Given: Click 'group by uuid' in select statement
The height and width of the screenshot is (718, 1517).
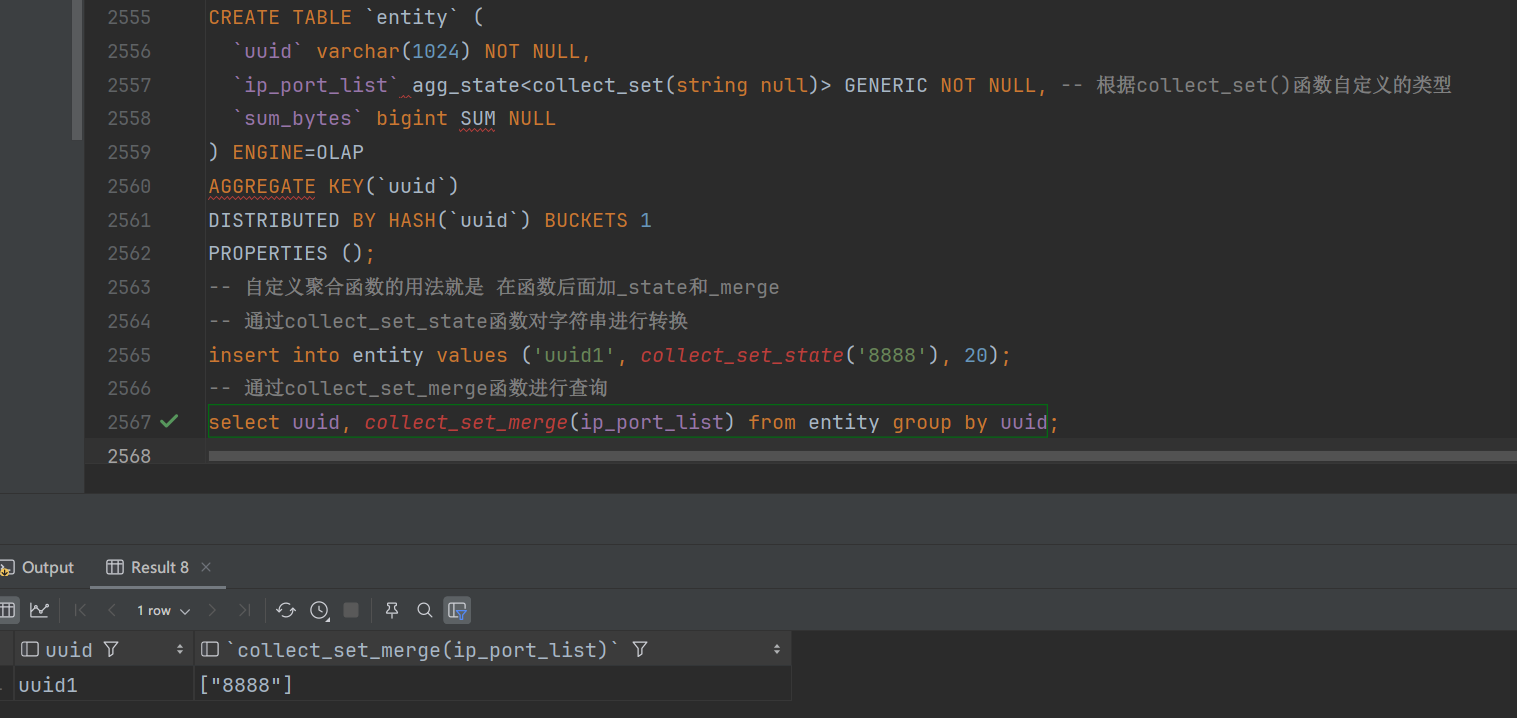Looking at the screenshot, I should click(x=970, y=422).
